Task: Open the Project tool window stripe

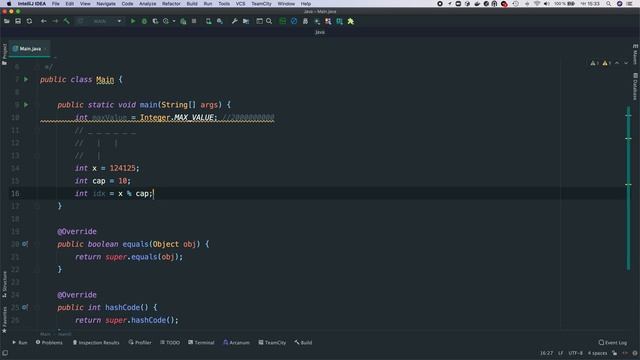Action: pyautogui.click(x=4, y=55)
